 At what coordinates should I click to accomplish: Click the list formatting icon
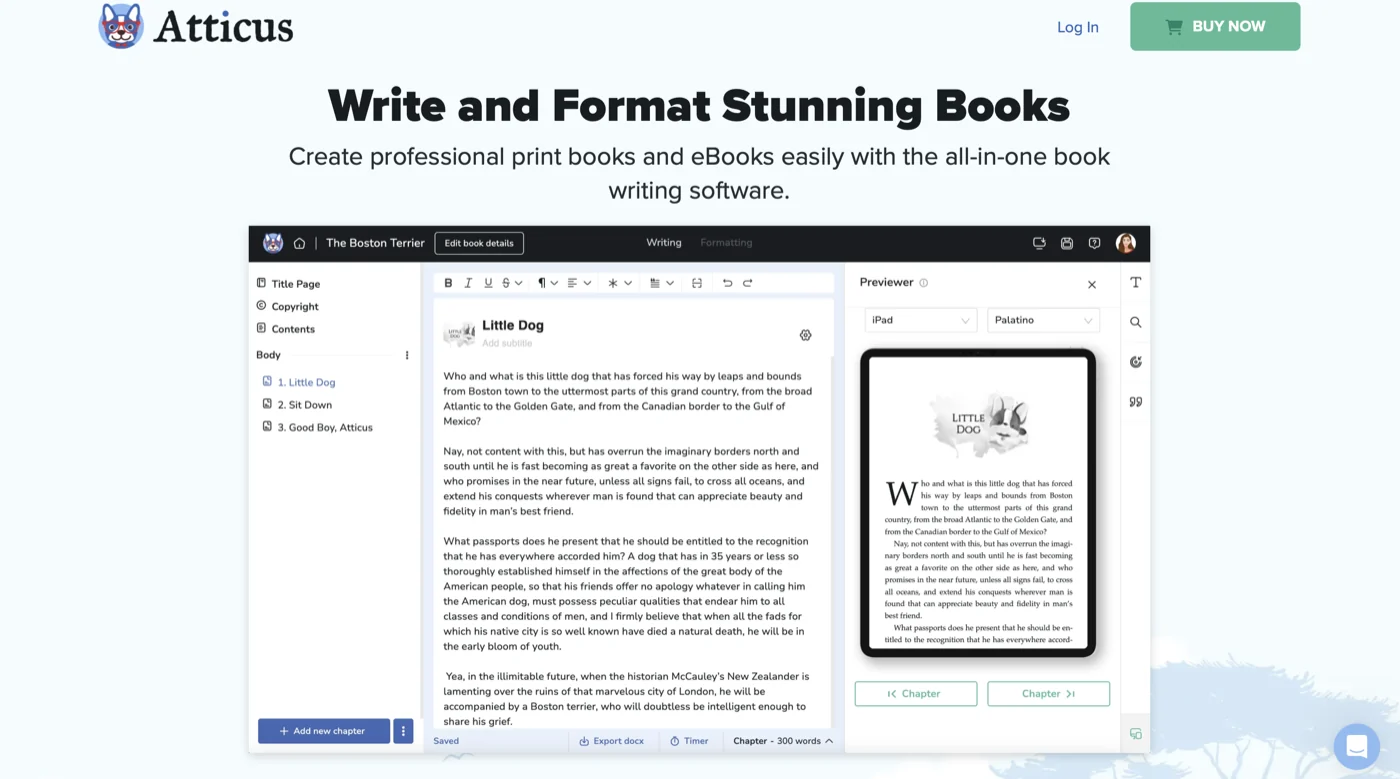655,283
